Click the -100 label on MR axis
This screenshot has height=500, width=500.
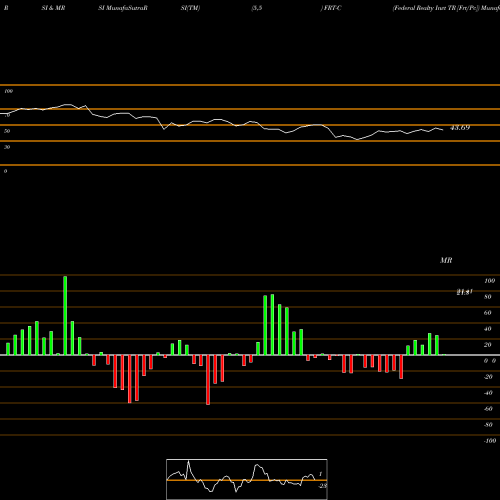click(x=490, y=441)
